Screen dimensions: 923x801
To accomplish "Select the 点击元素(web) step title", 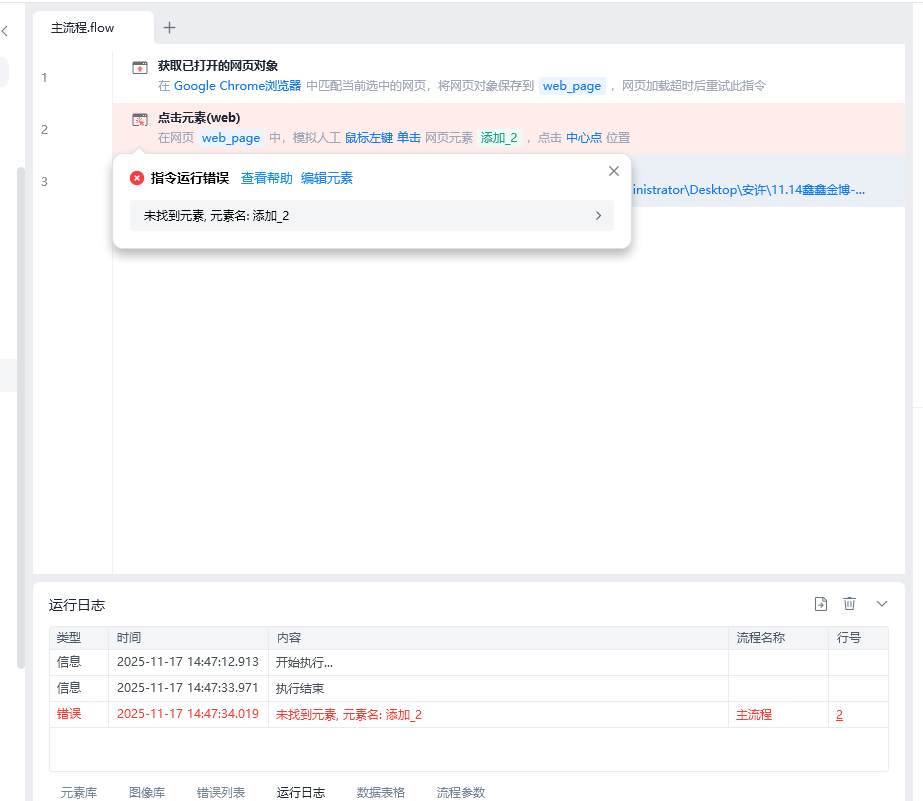I will (x=199, y=118).
